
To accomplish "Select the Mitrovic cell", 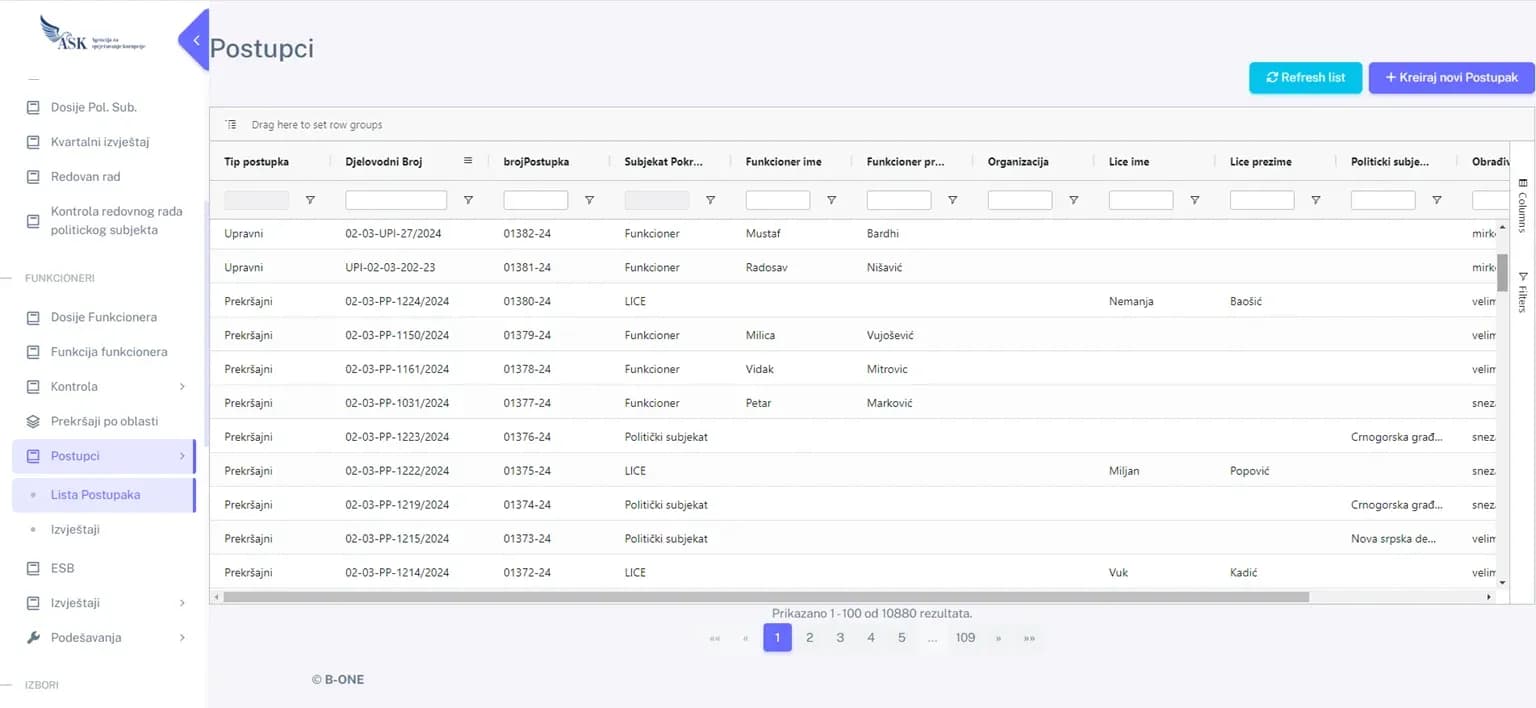I will pyautogui.click(x=887, y=369).
